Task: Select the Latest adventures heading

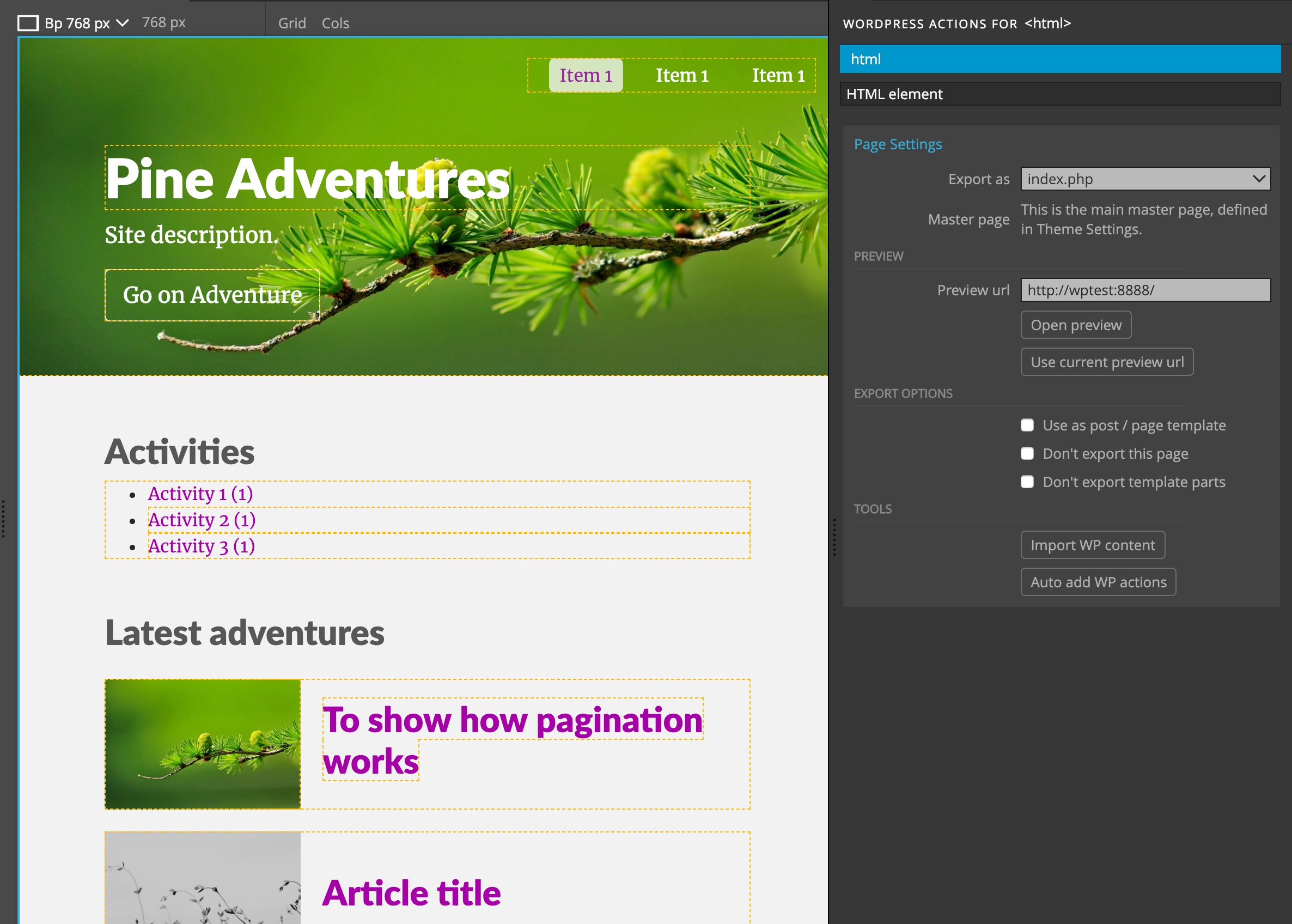Action: [x=245, y=633]
